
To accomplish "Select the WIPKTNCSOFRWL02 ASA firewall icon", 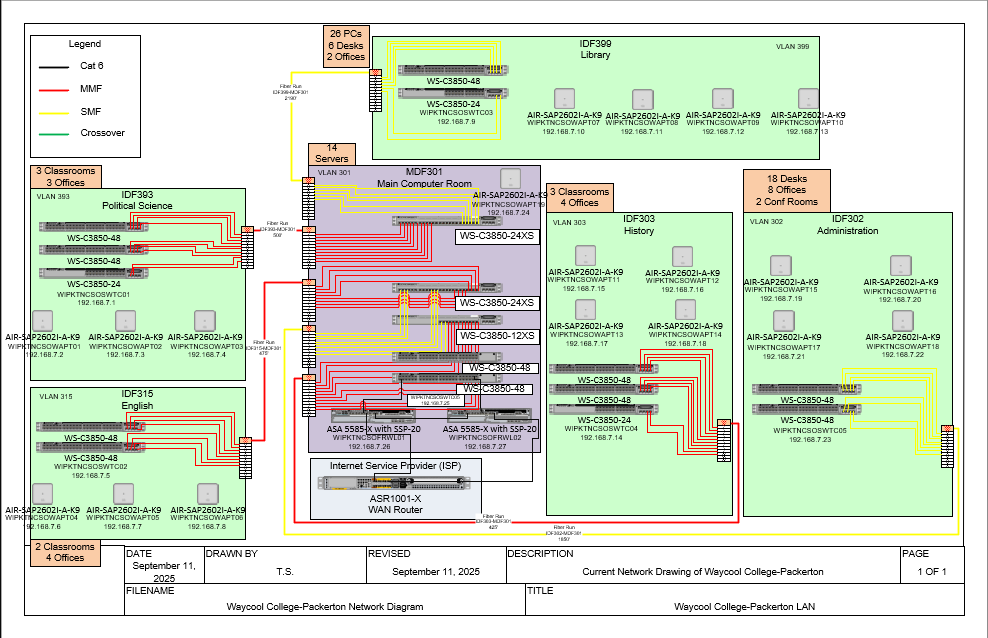I will 490,416.
